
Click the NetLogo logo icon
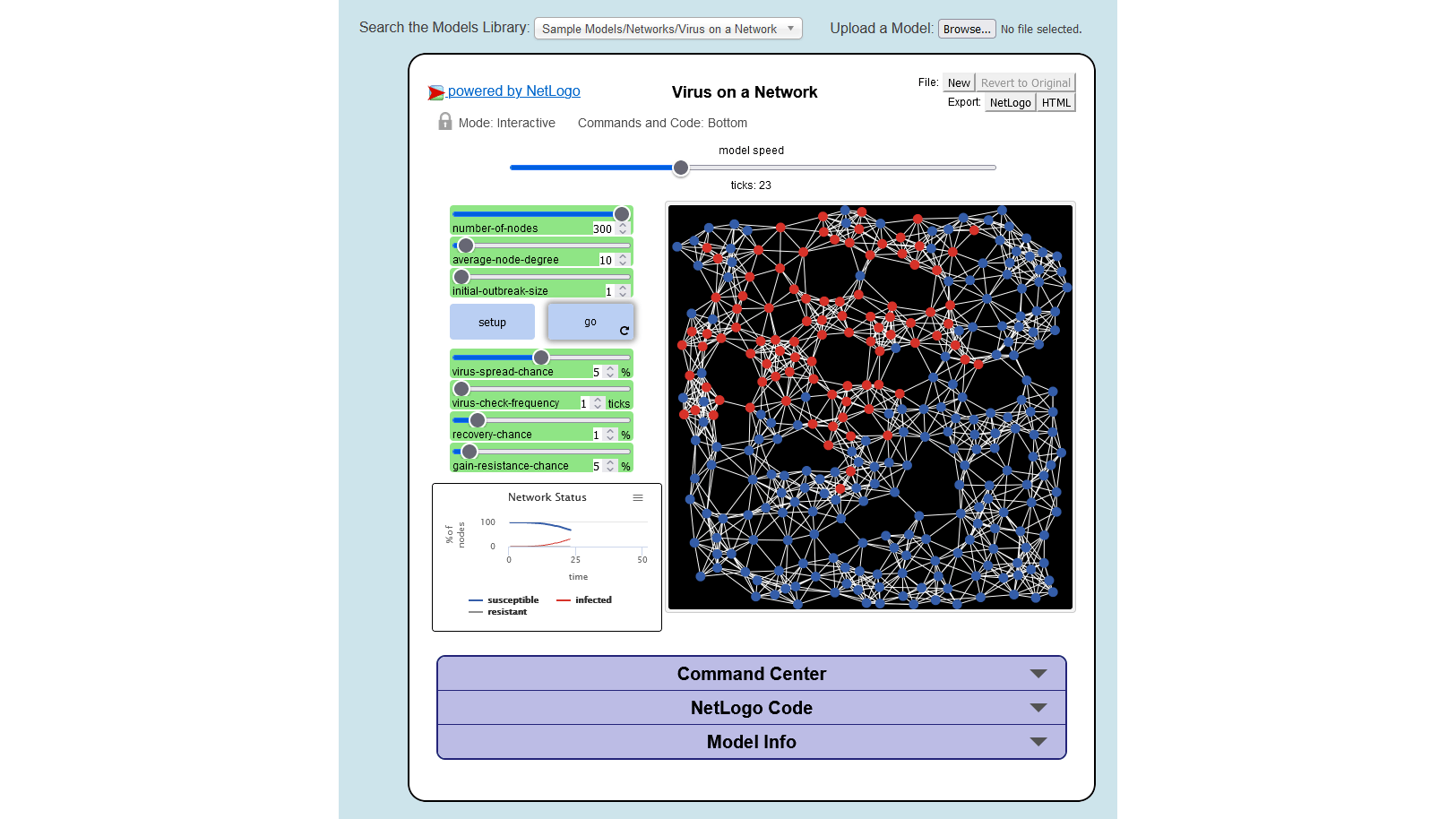click(x=436, y=92)
